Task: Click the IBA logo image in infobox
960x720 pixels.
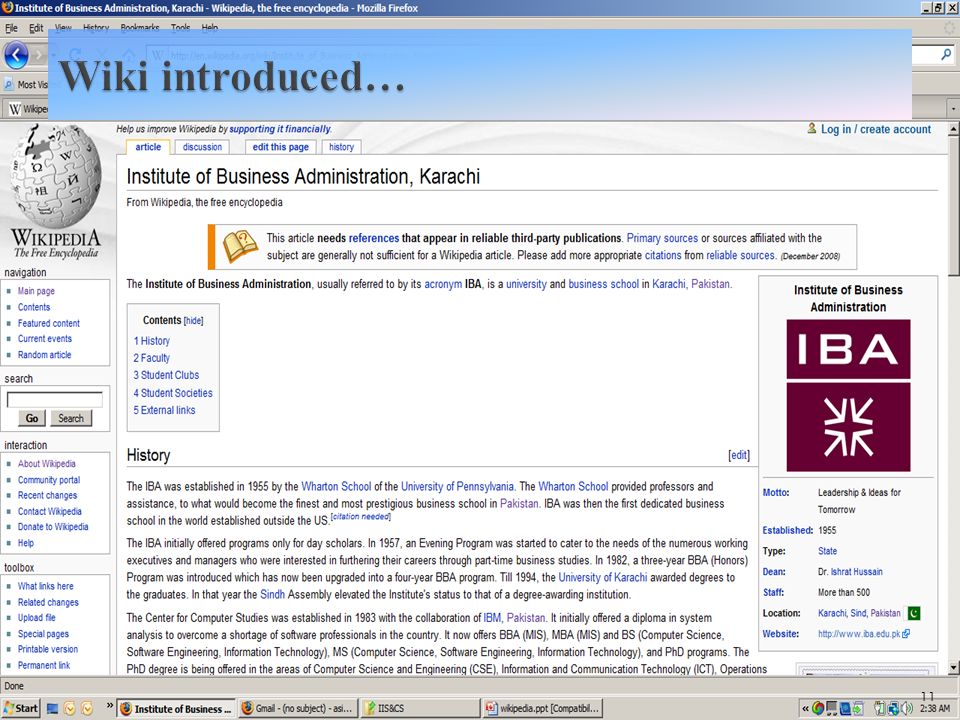Action: coord(848,395)
